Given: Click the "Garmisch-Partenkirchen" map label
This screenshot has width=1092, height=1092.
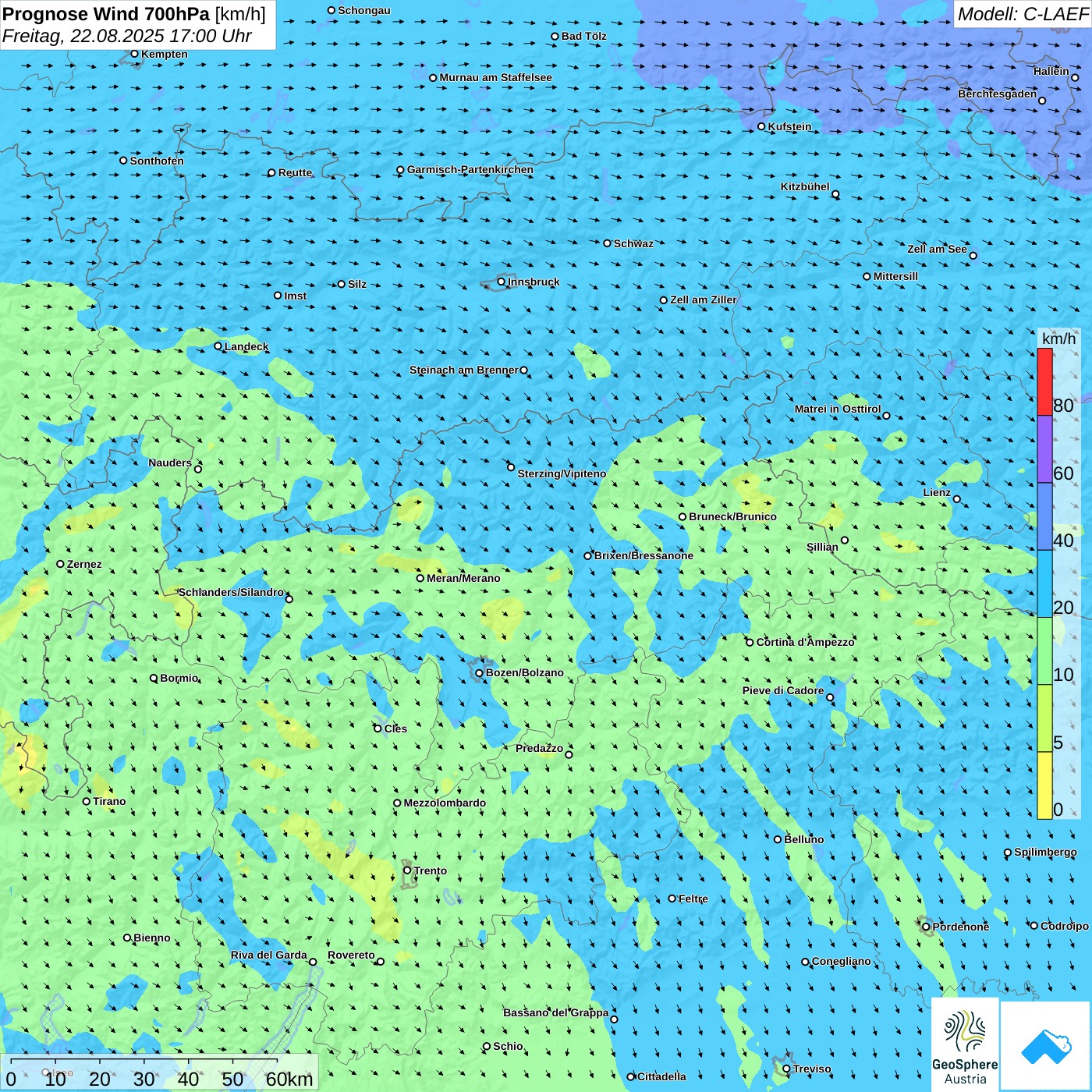Looking at the screenshot, I should (x=470, y=169).
